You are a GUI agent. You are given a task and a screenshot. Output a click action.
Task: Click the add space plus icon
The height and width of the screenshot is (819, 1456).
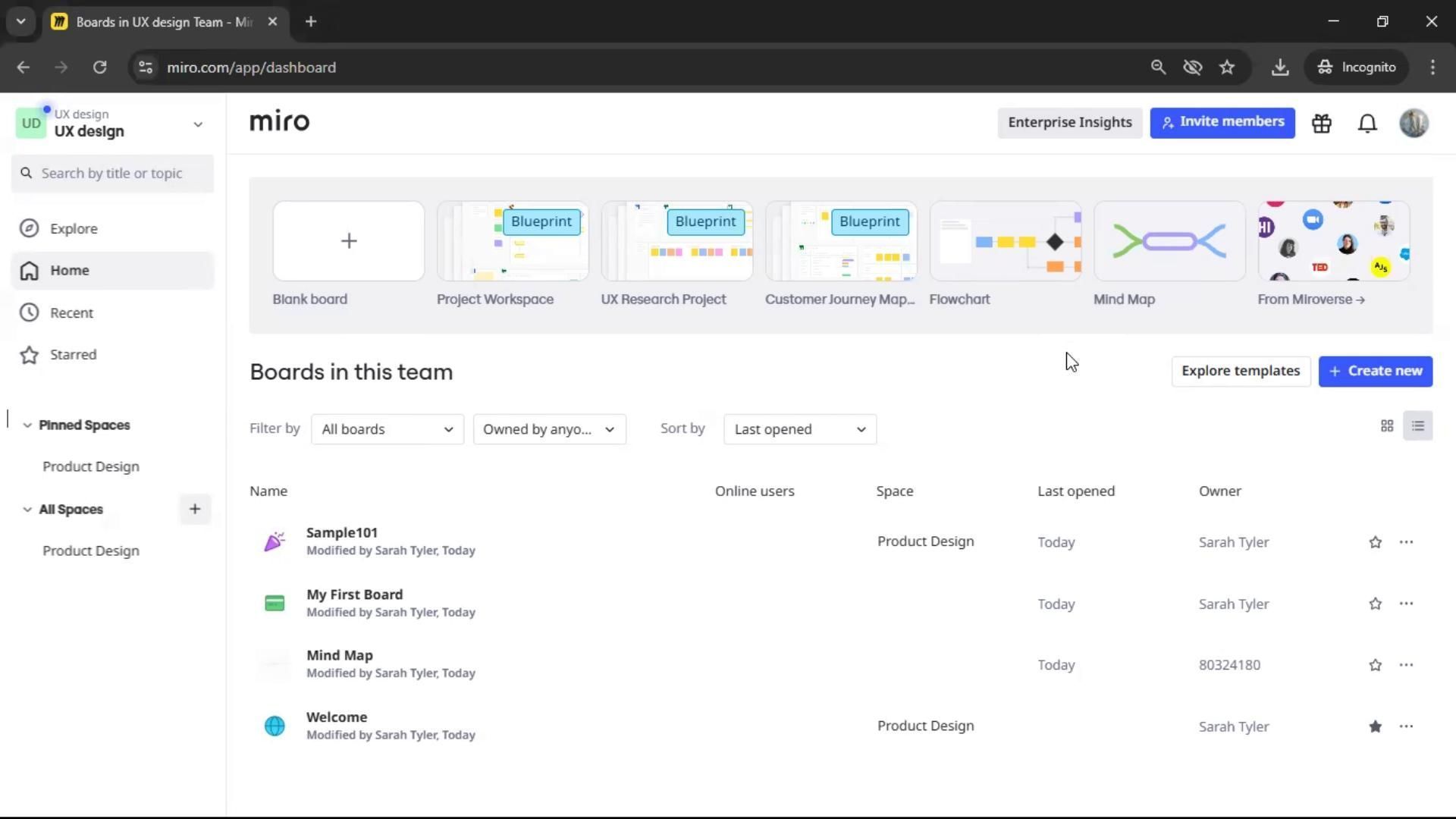195,510
